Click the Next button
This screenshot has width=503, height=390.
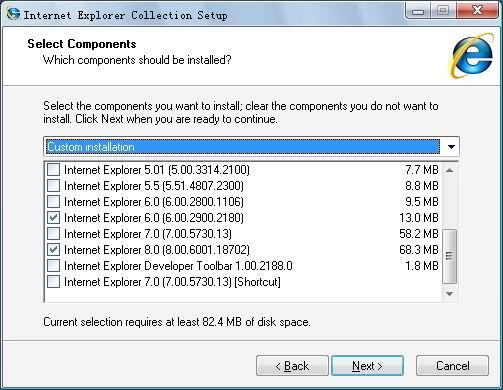(x=367, y=366)
